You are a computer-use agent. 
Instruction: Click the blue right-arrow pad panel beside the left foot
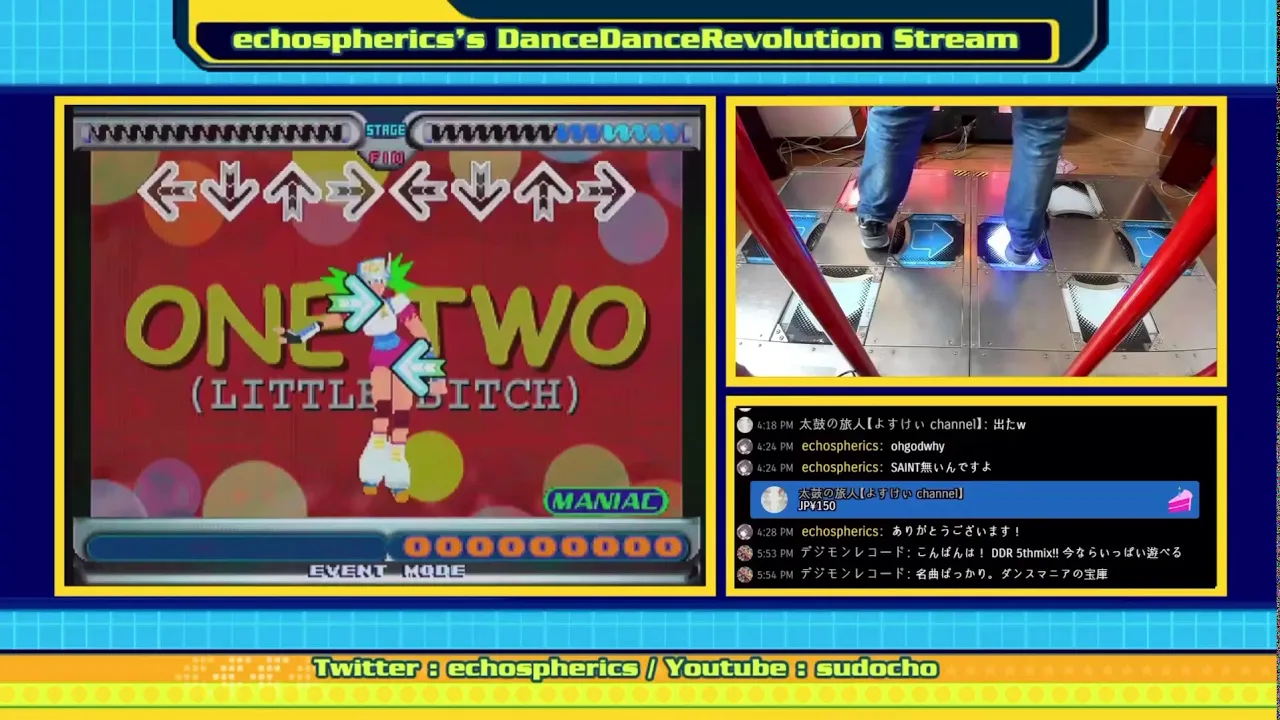(930, 243)
